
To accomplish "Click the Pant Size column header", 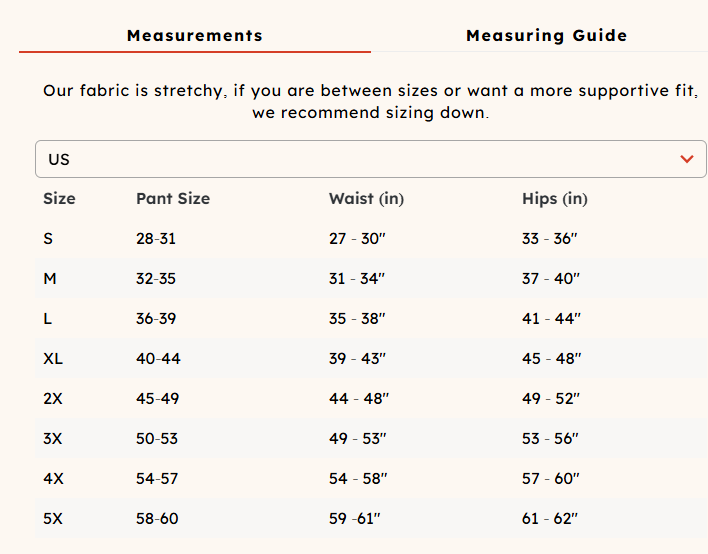I will click(173, 199).
